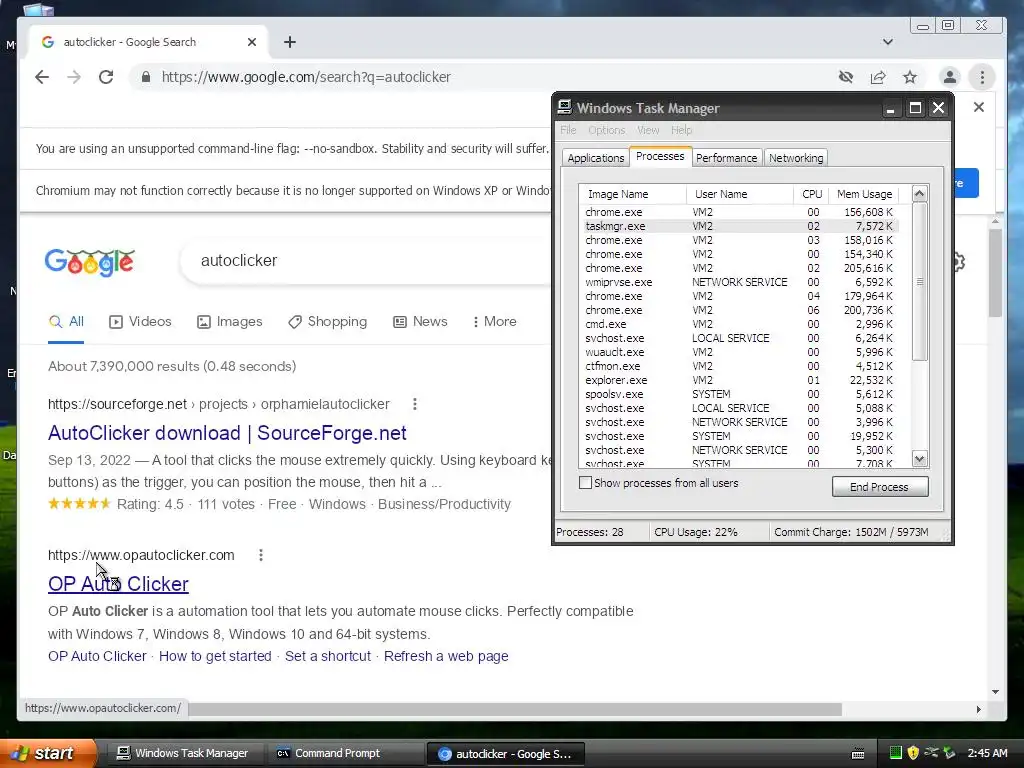1024x768 pixels.
Task: Dismiss the unsupported flag warning bar
Action: tap(978, 107)
